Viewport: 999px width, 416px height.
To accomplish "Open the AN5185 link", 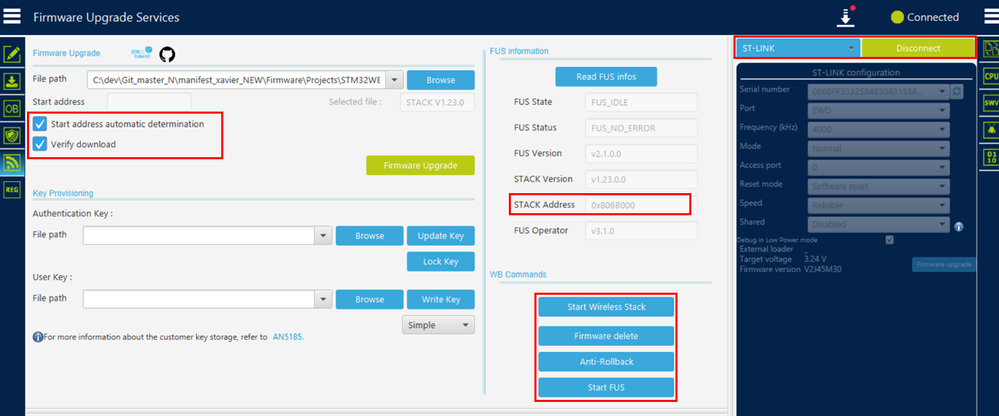I will pos(288,336).
